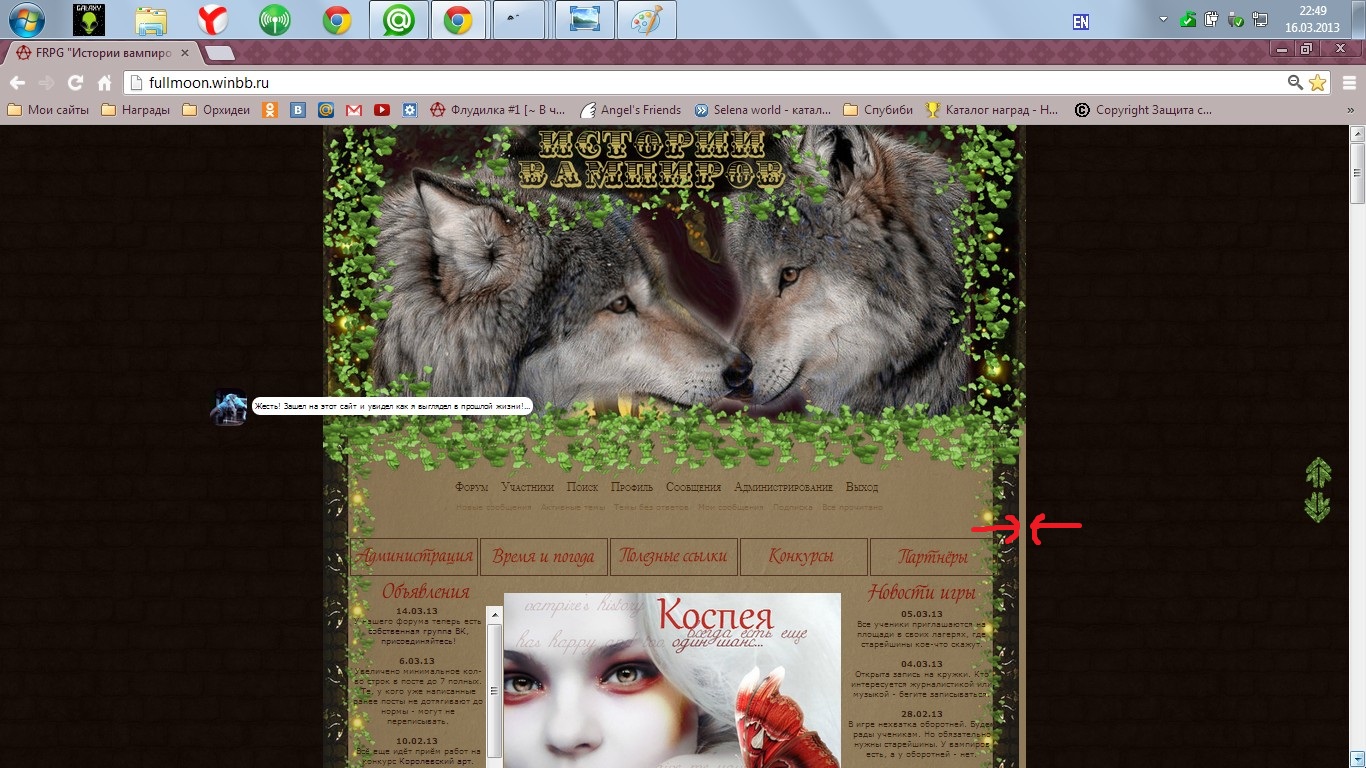Open Paint from the Windows taskbar
1366x768 pixels.
(647, 20)
